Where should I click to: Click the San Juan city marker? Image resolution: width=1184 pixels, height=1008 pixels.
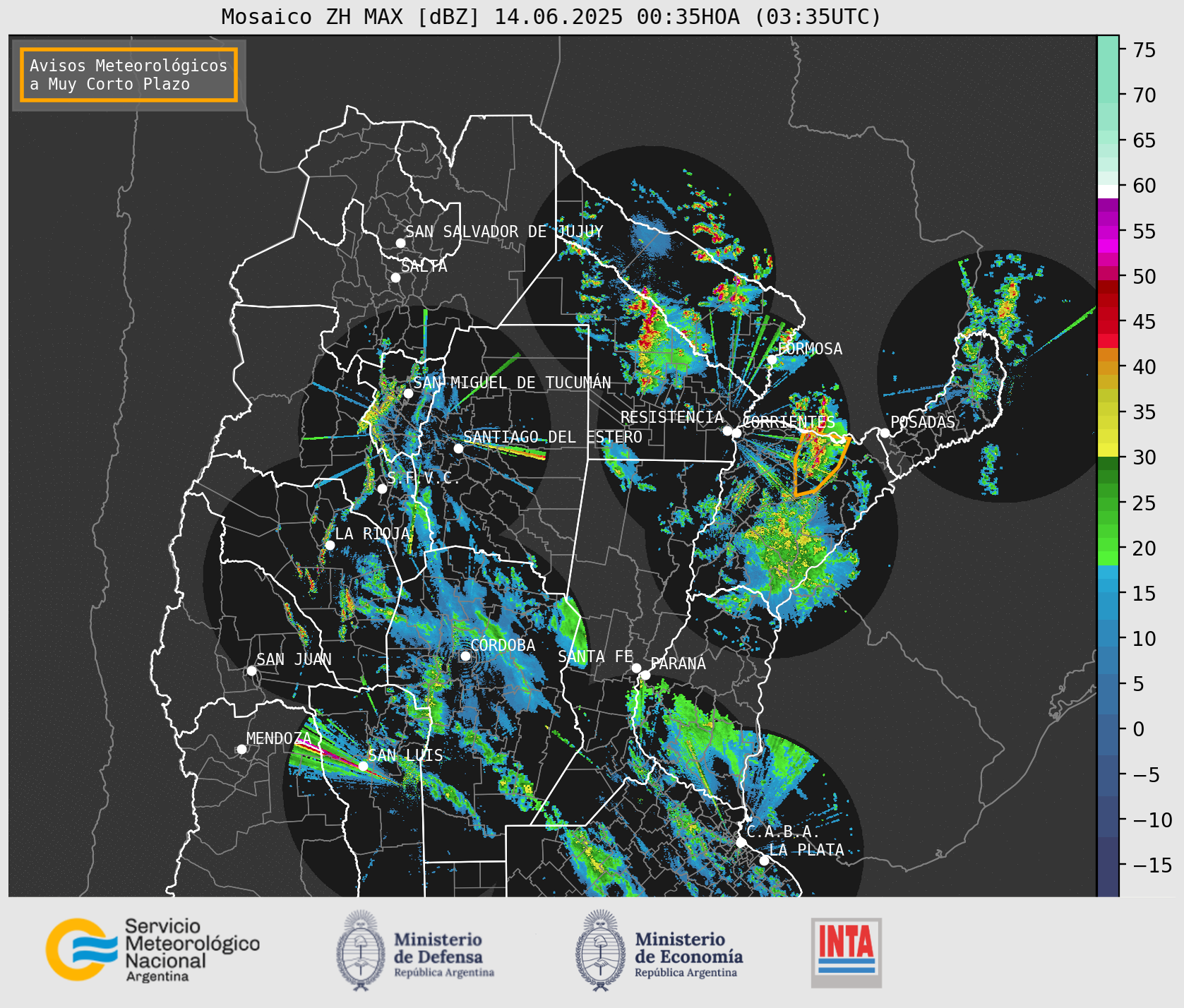point(251,671)
